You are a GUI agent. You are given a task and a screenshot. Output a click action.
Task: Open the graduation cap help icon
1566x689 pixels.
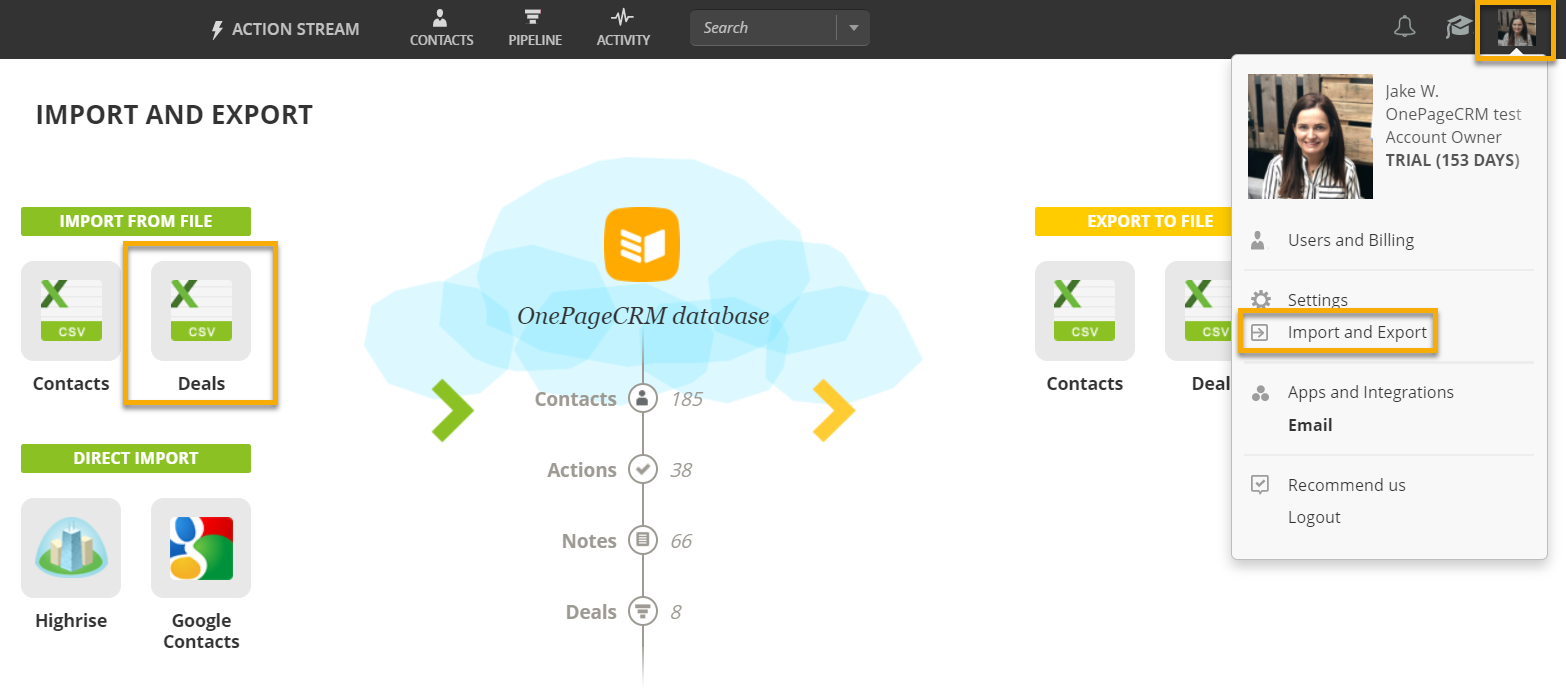pyautogui.click(x=1459, y=28)
